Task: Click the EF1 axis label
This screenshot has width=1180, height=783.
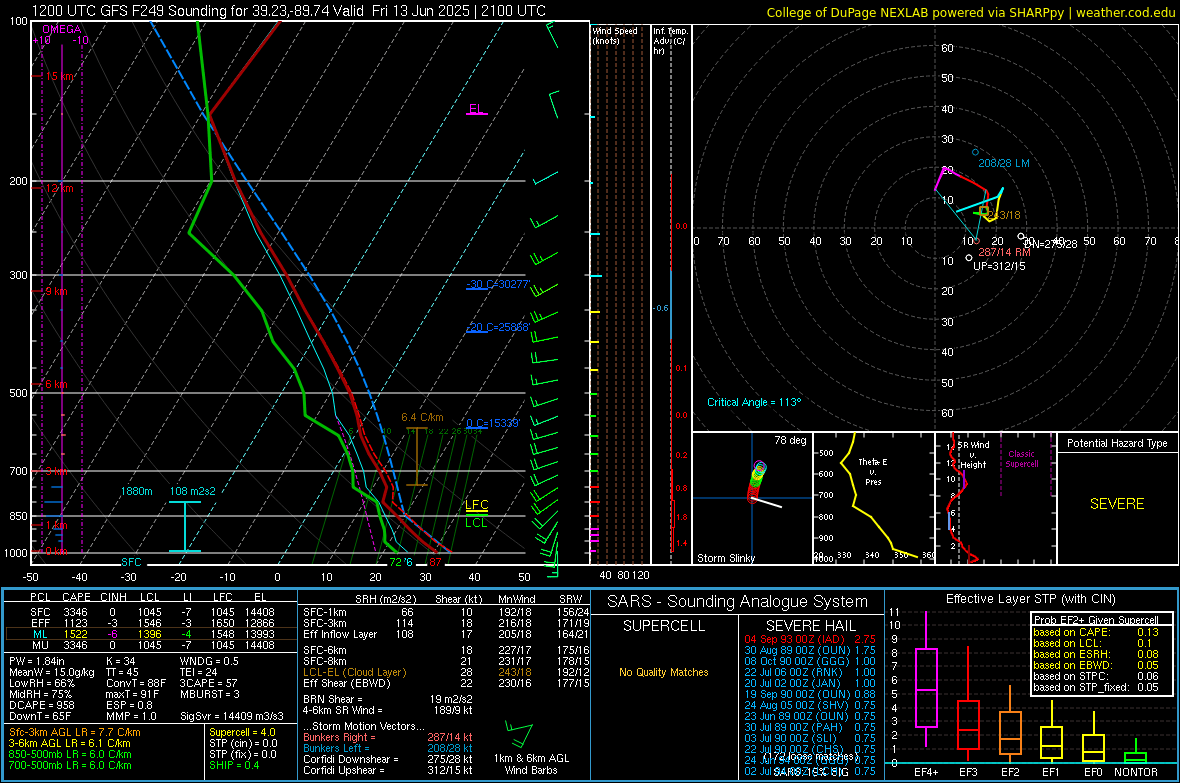Action: (1051, 772)
